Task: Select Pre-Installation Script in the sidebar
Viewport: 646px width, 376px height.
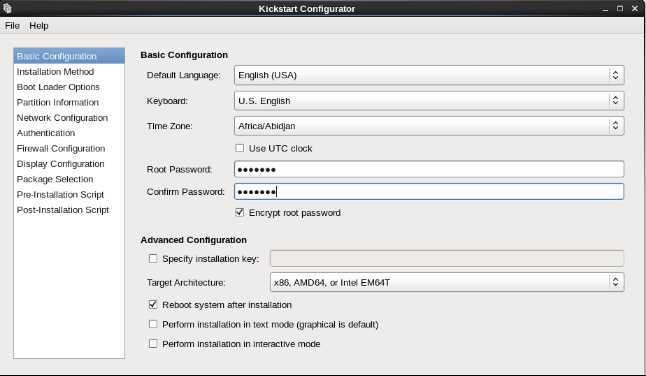Action: (69, 194)
